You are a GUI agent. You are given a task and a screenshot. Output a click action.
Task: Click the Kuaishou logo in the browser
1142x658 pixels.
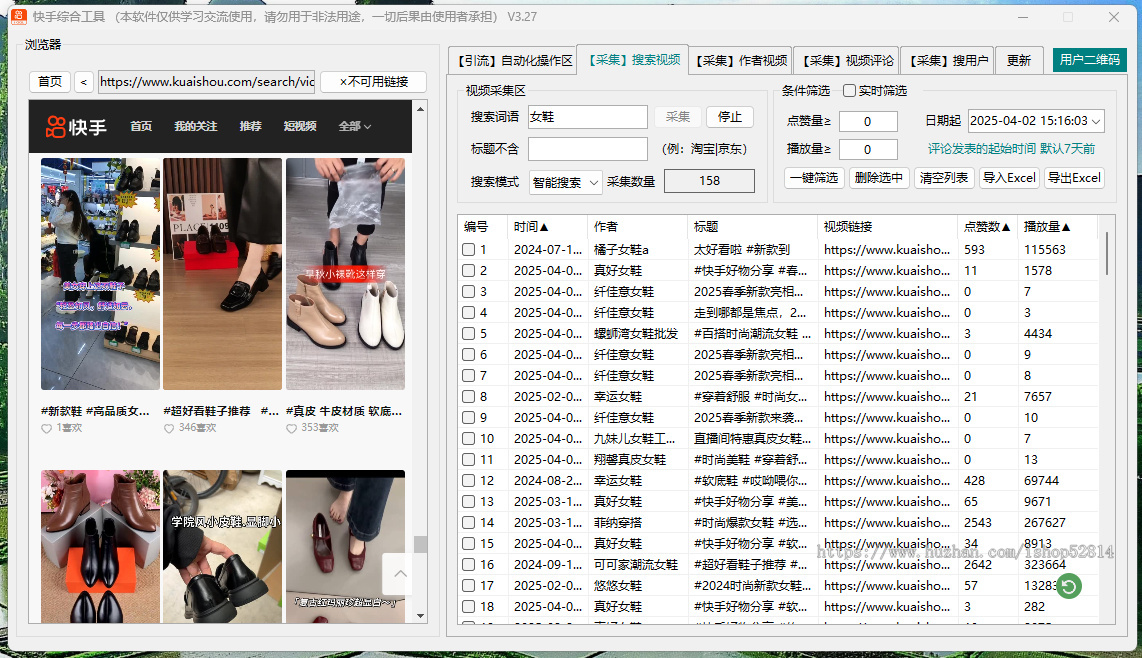(76, 127)
